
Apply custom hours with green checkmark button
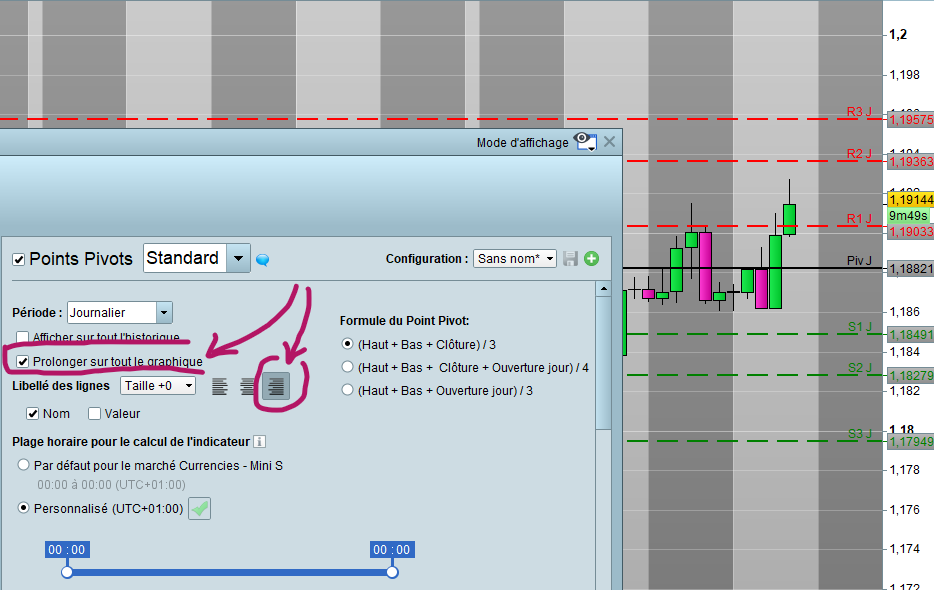[200, 509]
